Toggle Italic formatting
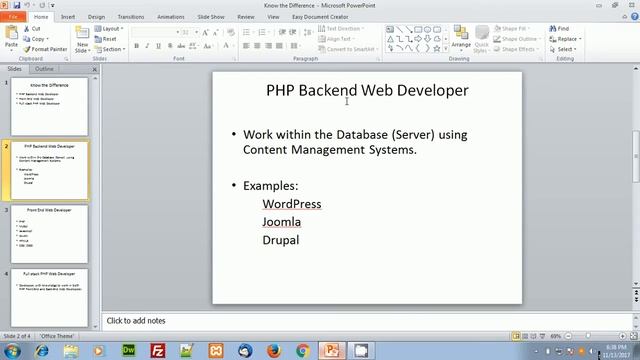The height and width of the screenshot is (360, 640). 147,46
